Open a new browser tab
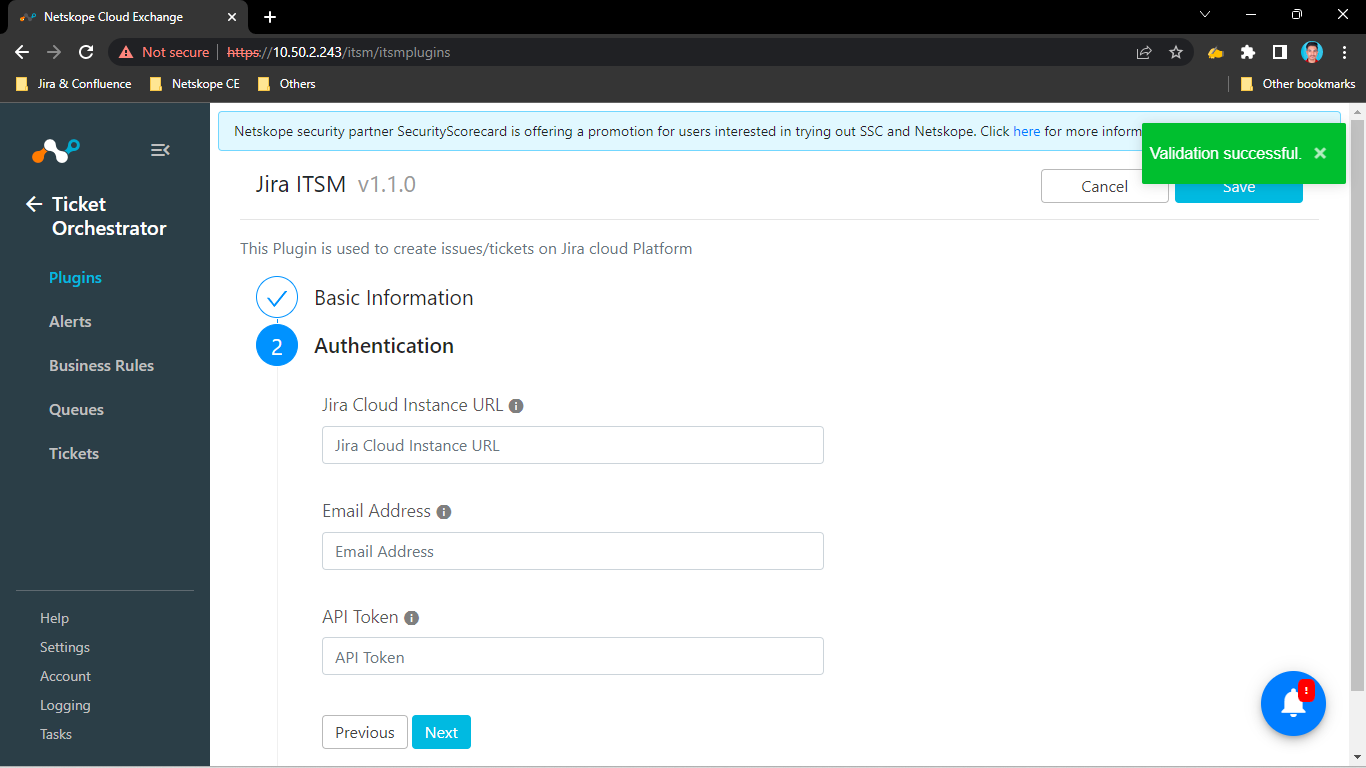Viewport: 1366px width, 768px height. click(x=270, y=17)
